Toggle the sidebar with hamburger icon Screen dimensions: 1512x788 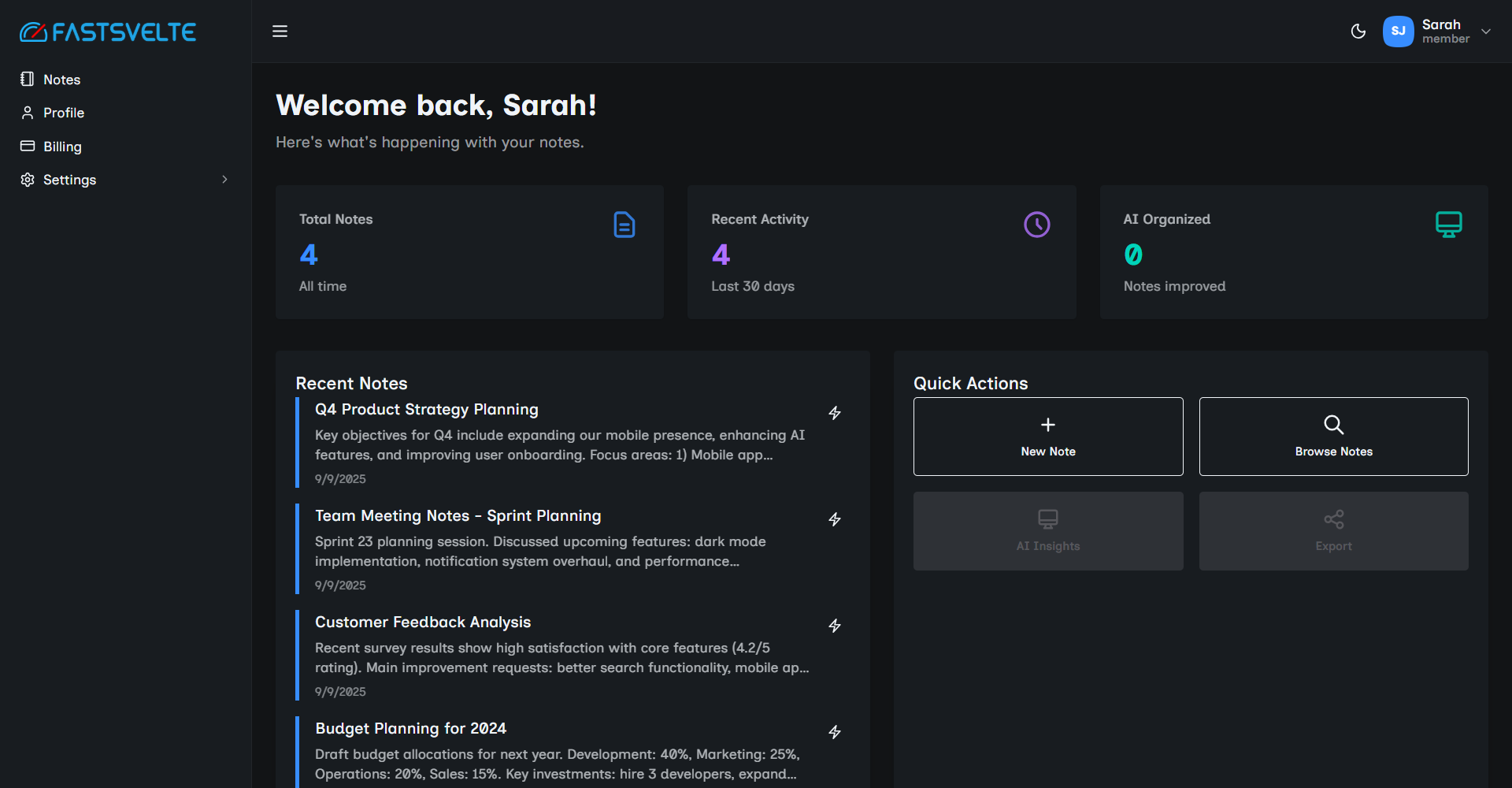[280, 32]
